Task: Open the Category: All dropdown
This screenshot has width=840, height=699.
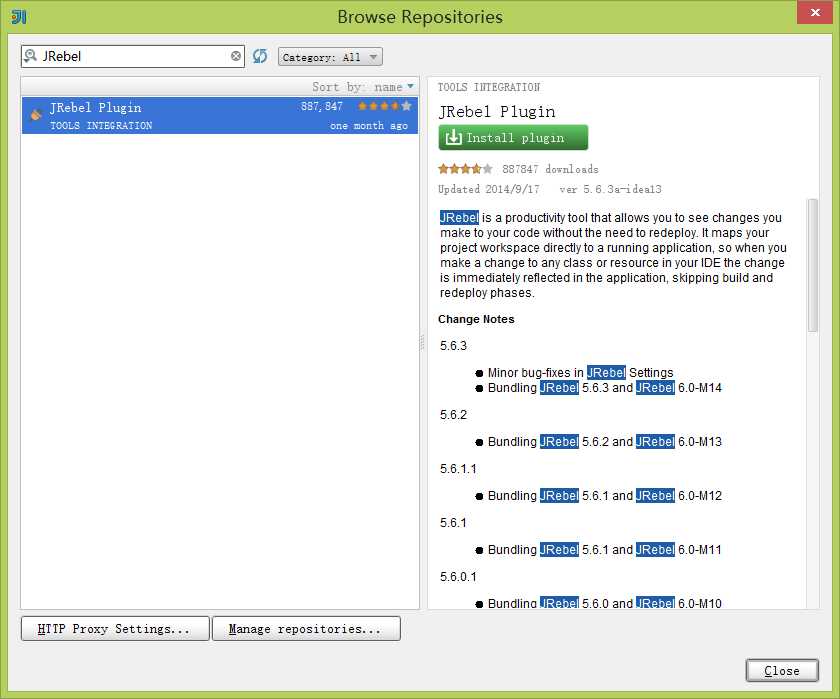Action: click(330, 57)
